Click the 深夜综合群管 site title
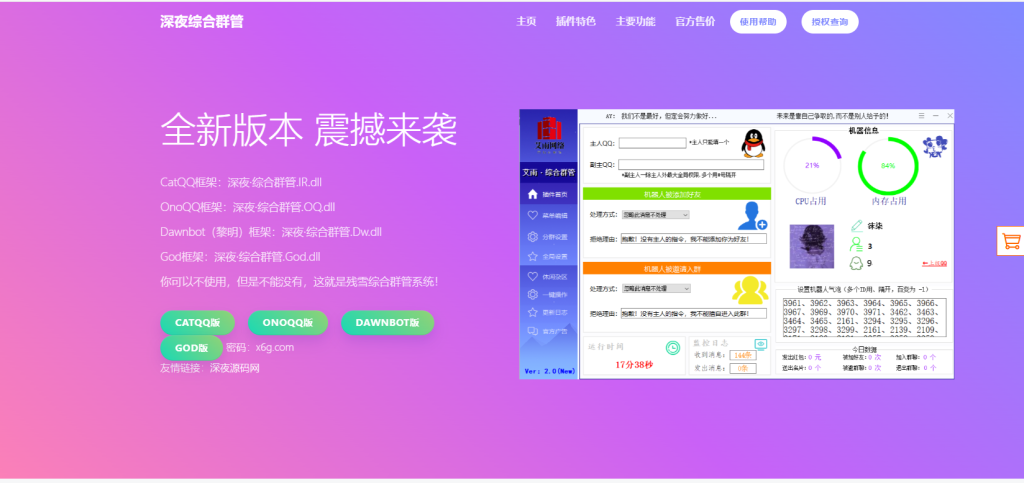Screen dimensions: 1024x483 coord(202,22)
